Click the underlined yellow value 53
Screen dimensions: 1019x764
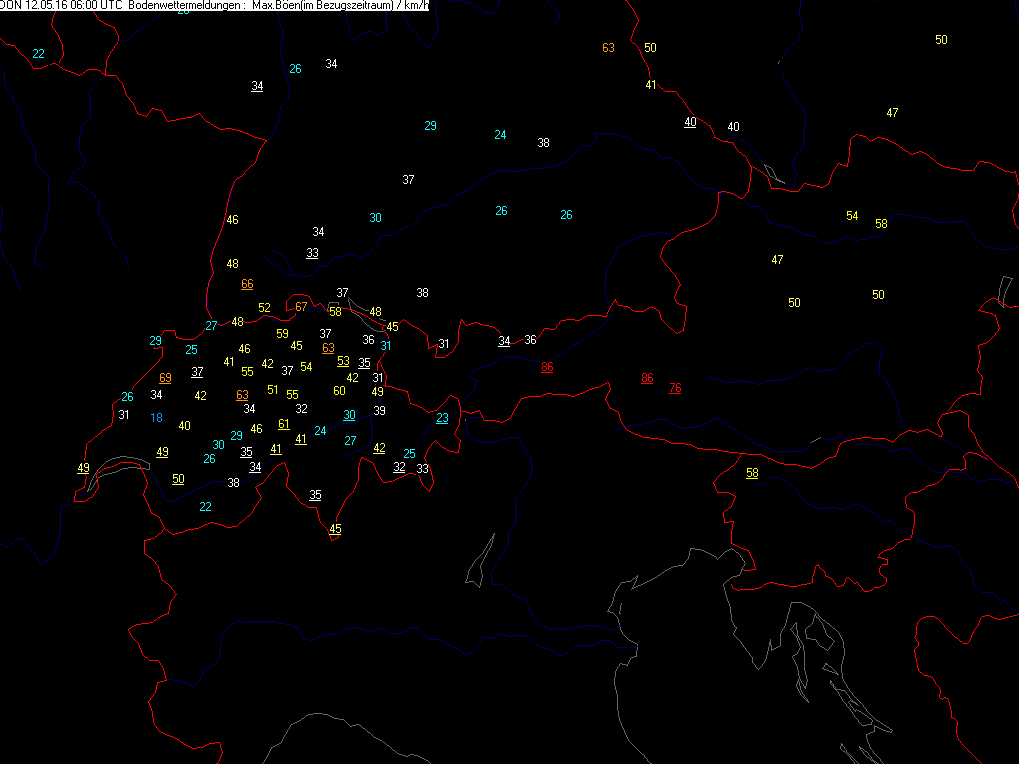click(x=343, y=361)
